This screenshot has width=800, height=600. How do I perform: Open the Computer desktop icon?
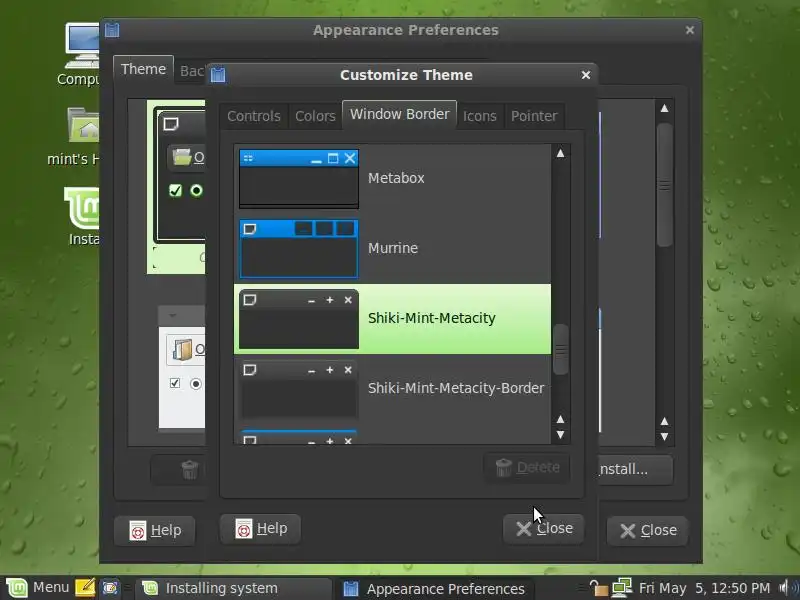click(79, 54)
